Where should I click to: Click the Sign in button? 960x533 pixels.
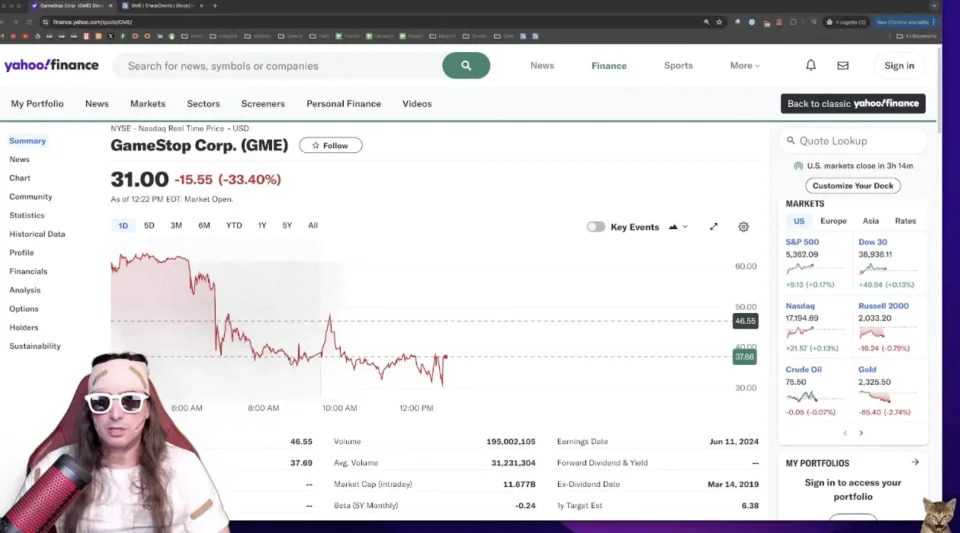899,65
